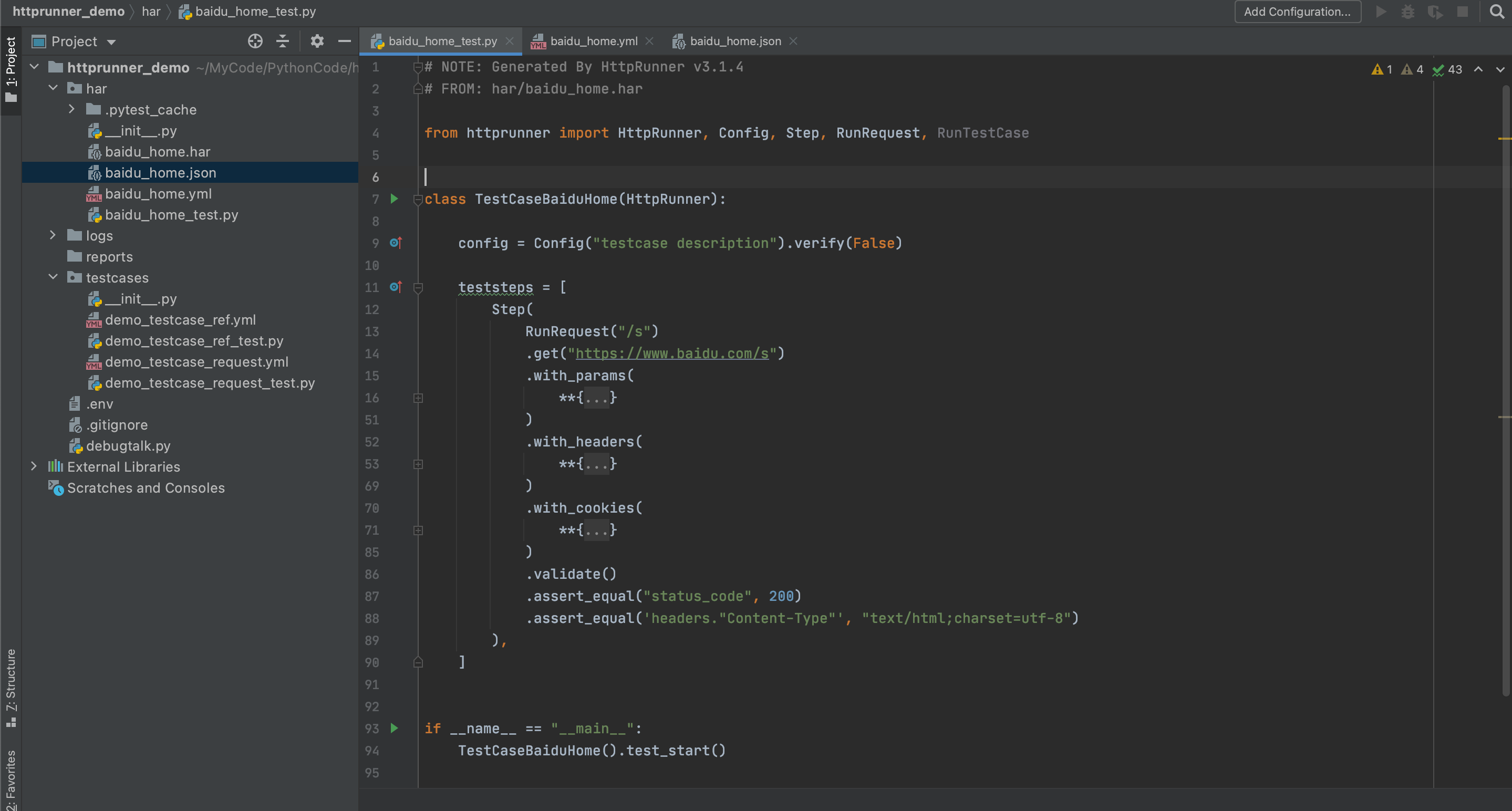Screen dimensions: 1512x811
Task: Click the editor vertical scrollbar
Action: (1505, 390)
